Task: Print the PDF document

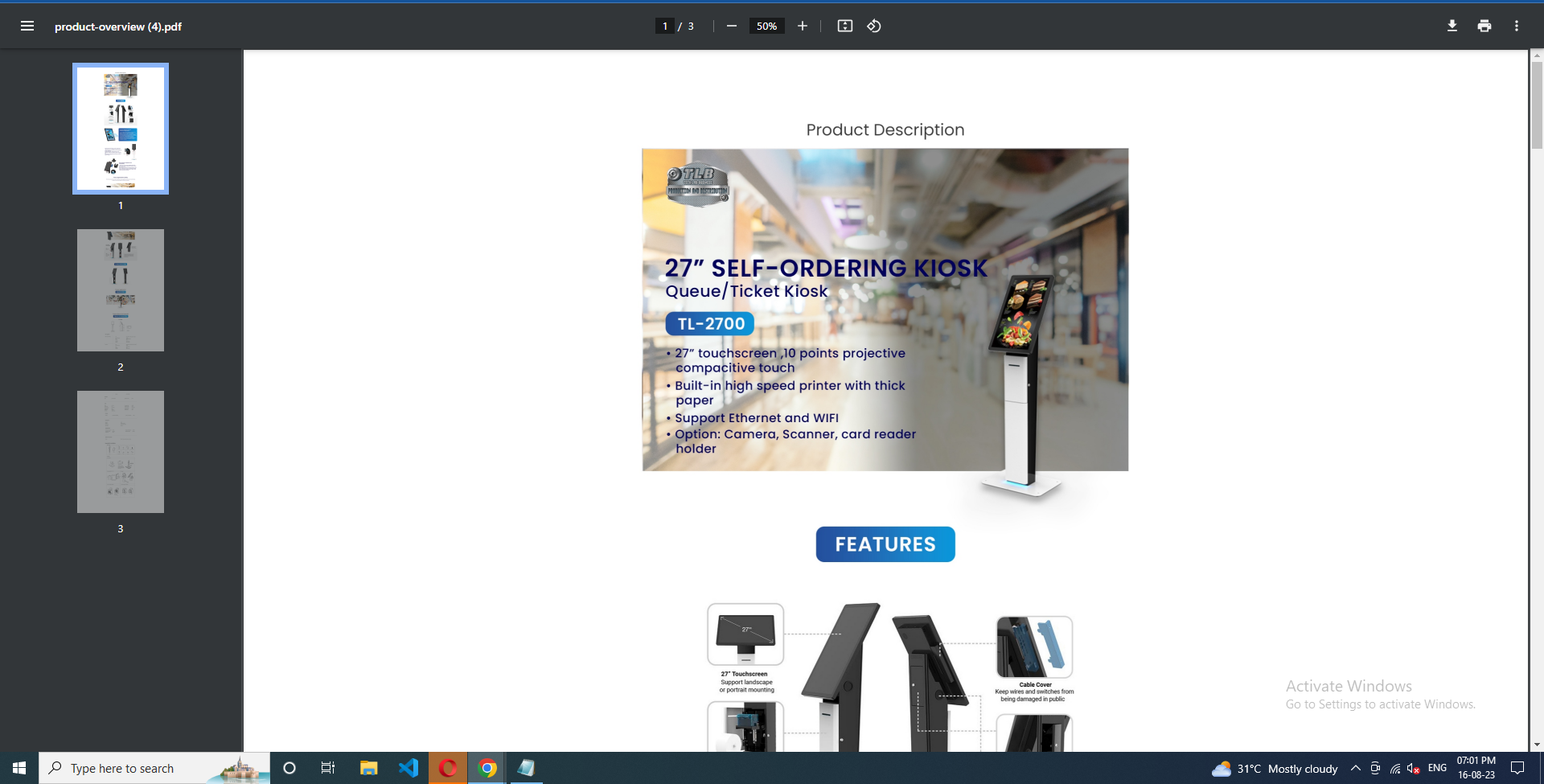Action: 1484,26
